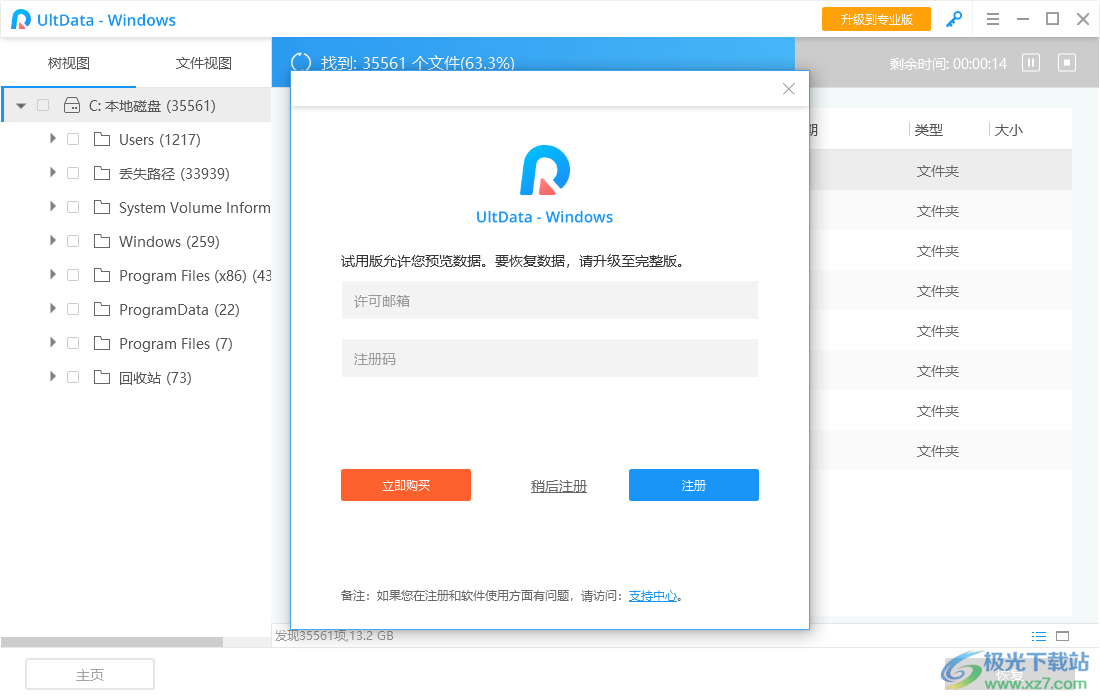1100x700 pixels.
Task: Click the 许可邮箱 email input field
Action: [549, 300]
